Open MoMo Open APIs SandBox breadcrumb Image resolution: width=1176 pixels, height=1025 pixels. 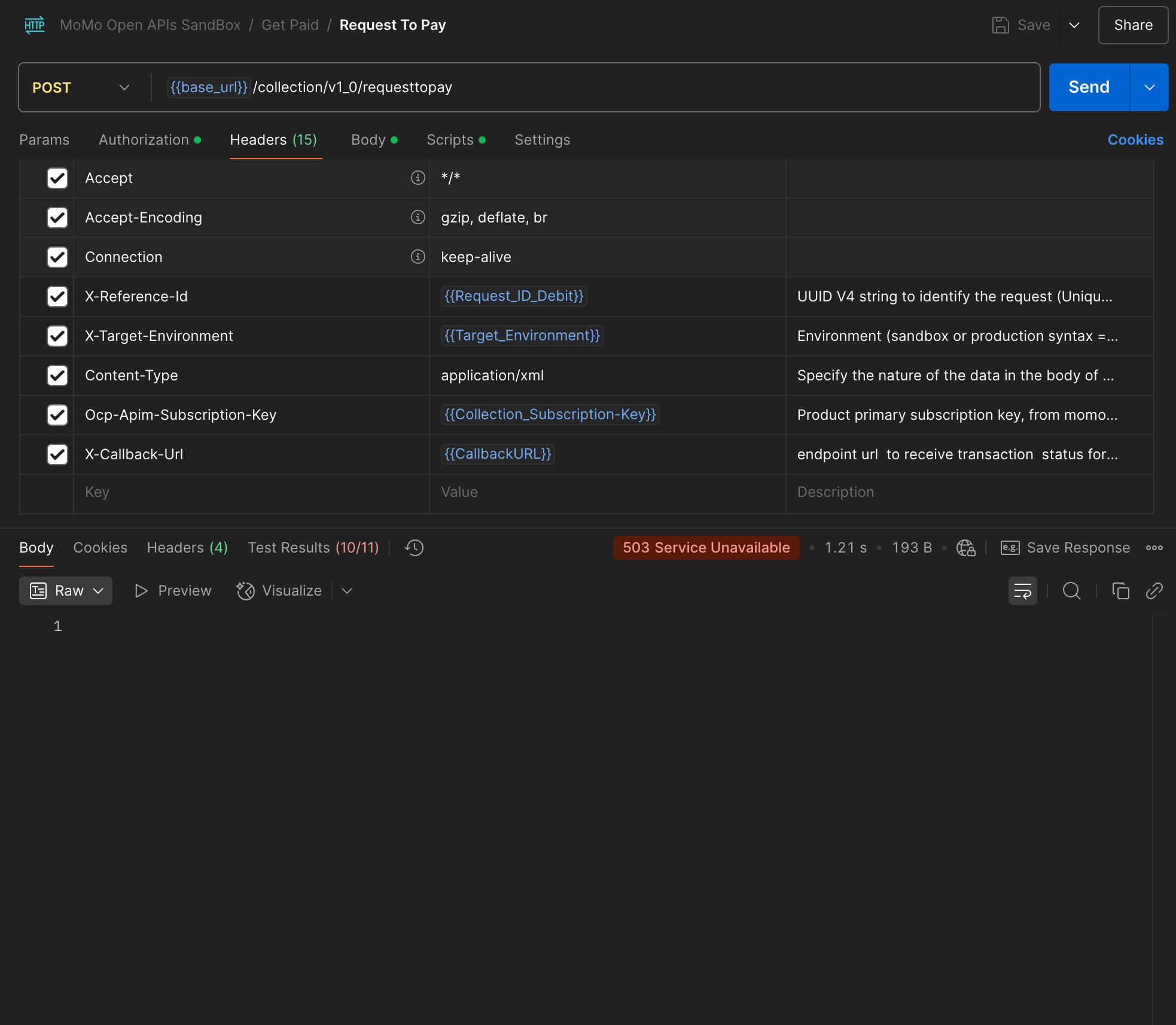pyautogui.click(x=150, y=25)
